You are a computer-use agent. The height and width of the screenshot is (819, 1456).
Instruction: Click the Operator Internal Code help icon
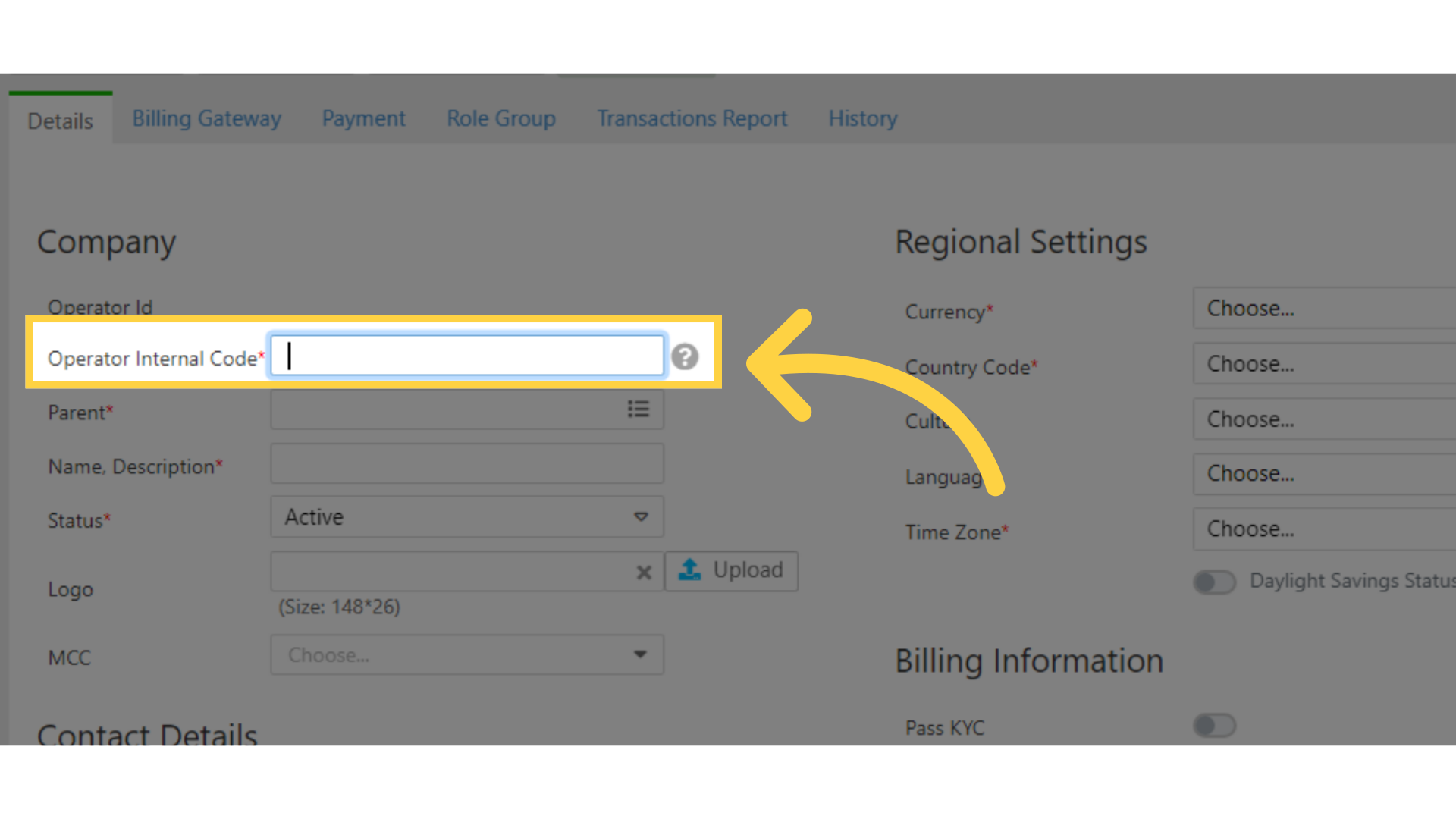click(x=685, y=356)
